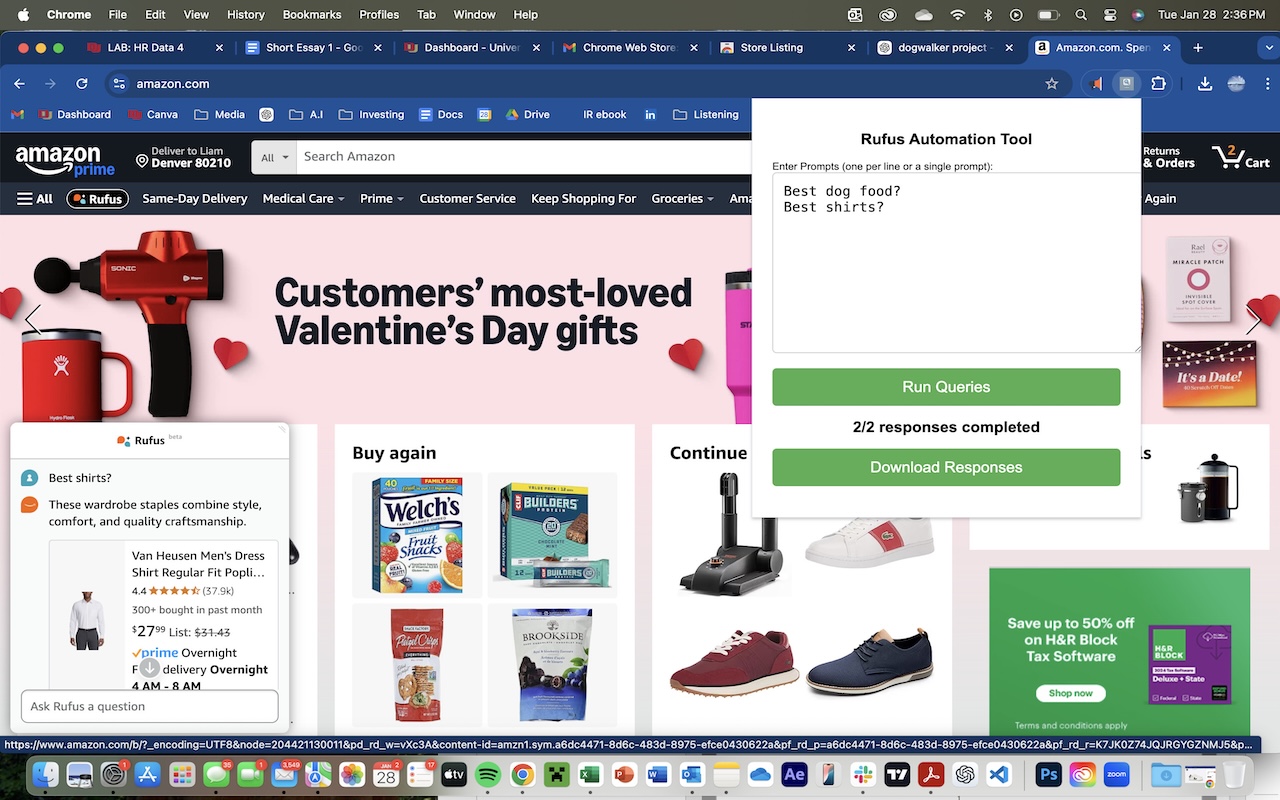Image resolution: width=1280 pixels, height=800 pixels.
Task: Reload the Amazon page in Chrome
Action: click(82, 84)
